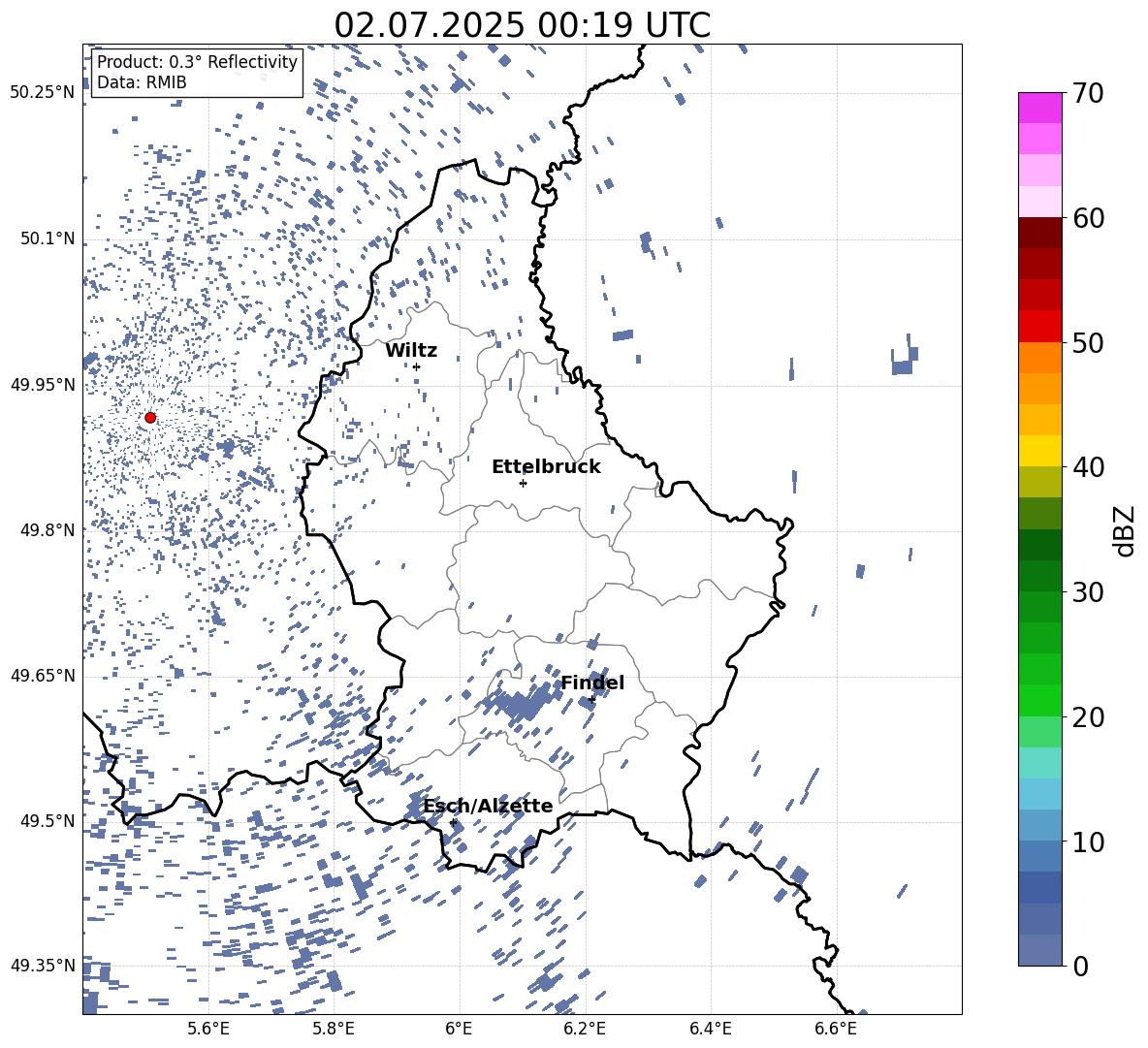Image resolution: width=1148 pixels, height=1048 pixels.
Task: Click the 50.25°N latitude label
Action: pos(43,93)
